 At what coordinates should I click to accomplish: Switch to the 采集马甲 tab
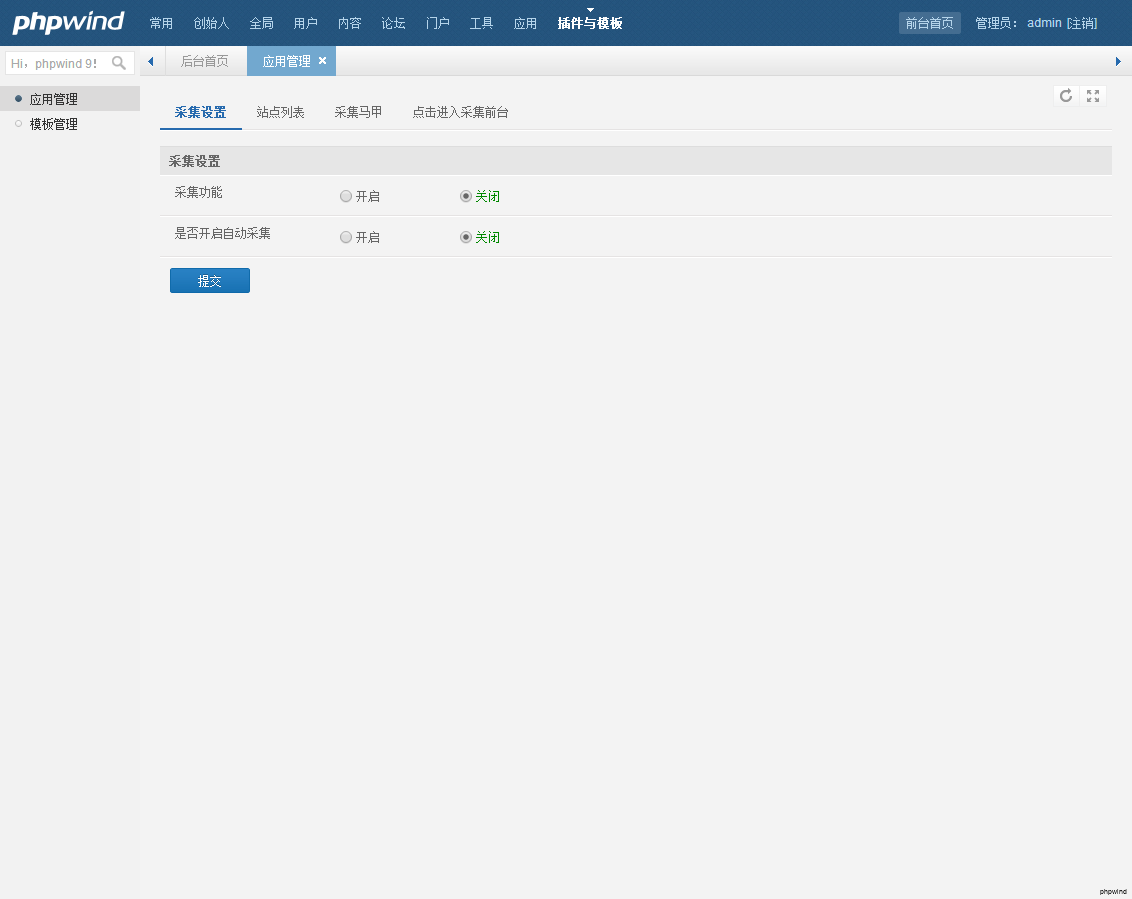(x=358, y=112)
